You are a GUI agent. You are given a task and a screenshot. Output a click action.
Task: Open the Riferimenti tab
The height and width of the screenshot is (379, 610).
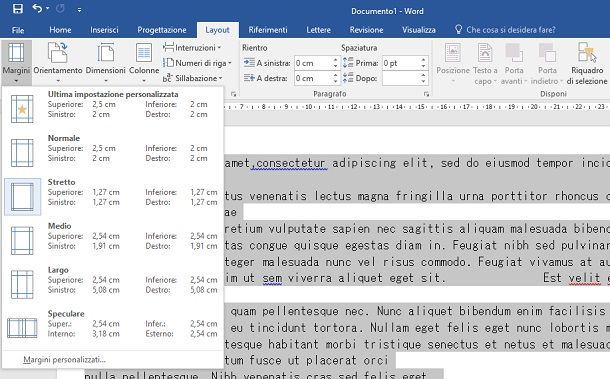[268, 30]
